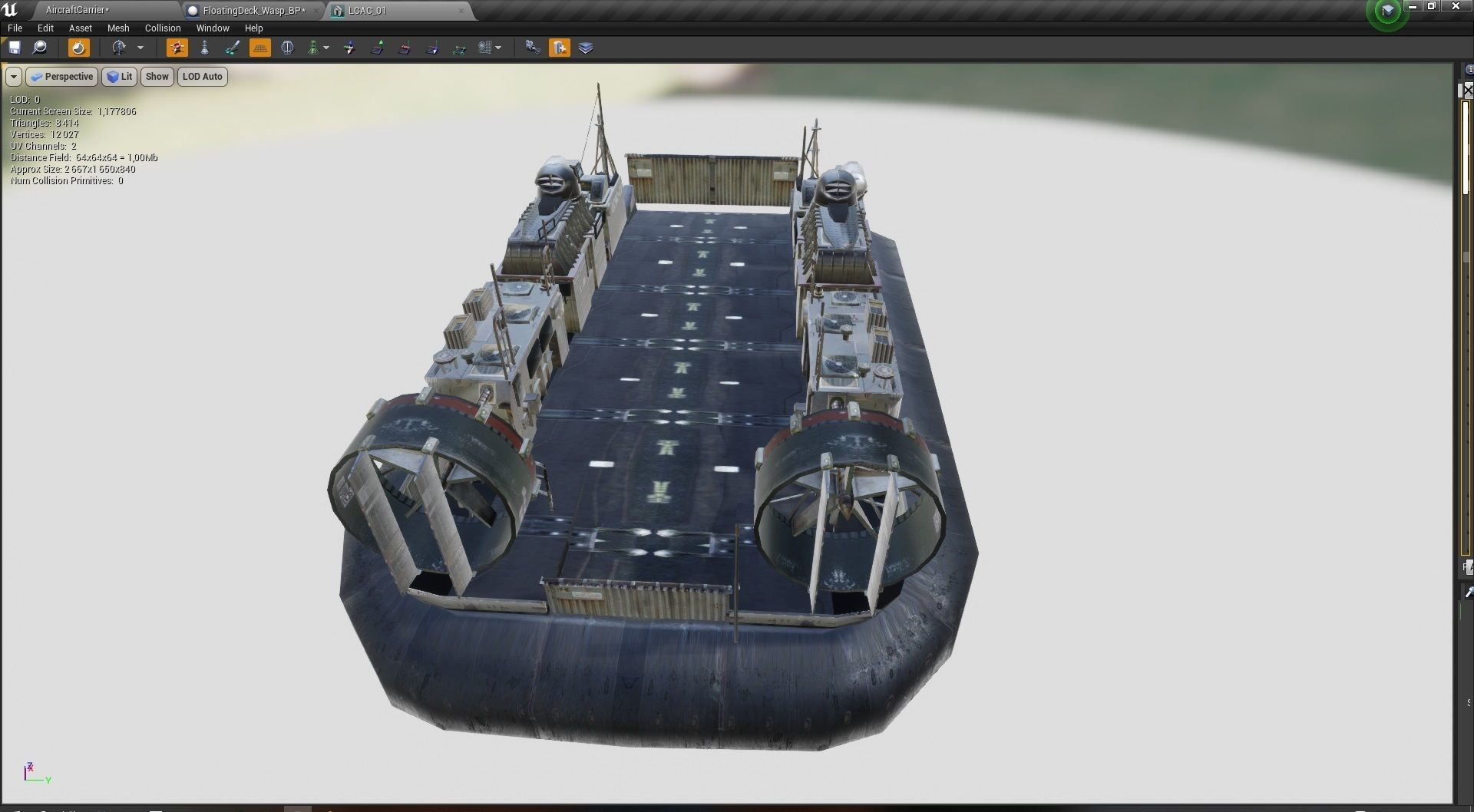Click the 'LOD: 0' stat text
This screenshot has width=1474, height=812.
pyautogui.click(x=25, y=100)
